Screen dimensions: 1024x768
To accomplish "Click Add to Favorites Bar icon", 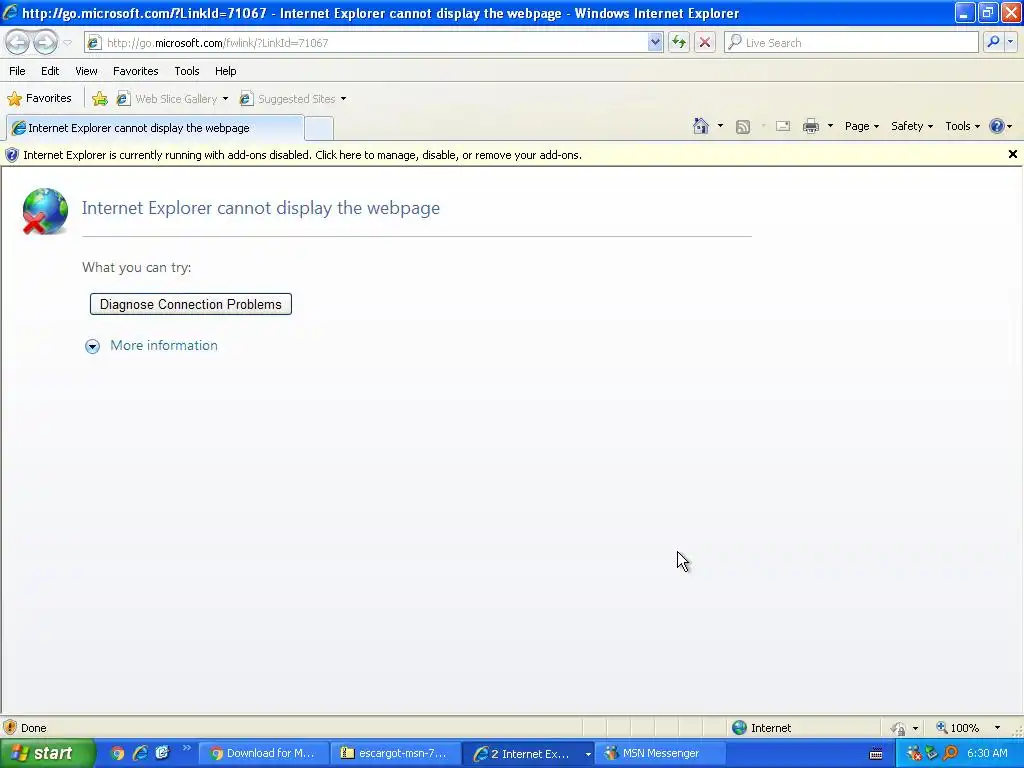I will [x=100, y=99].
